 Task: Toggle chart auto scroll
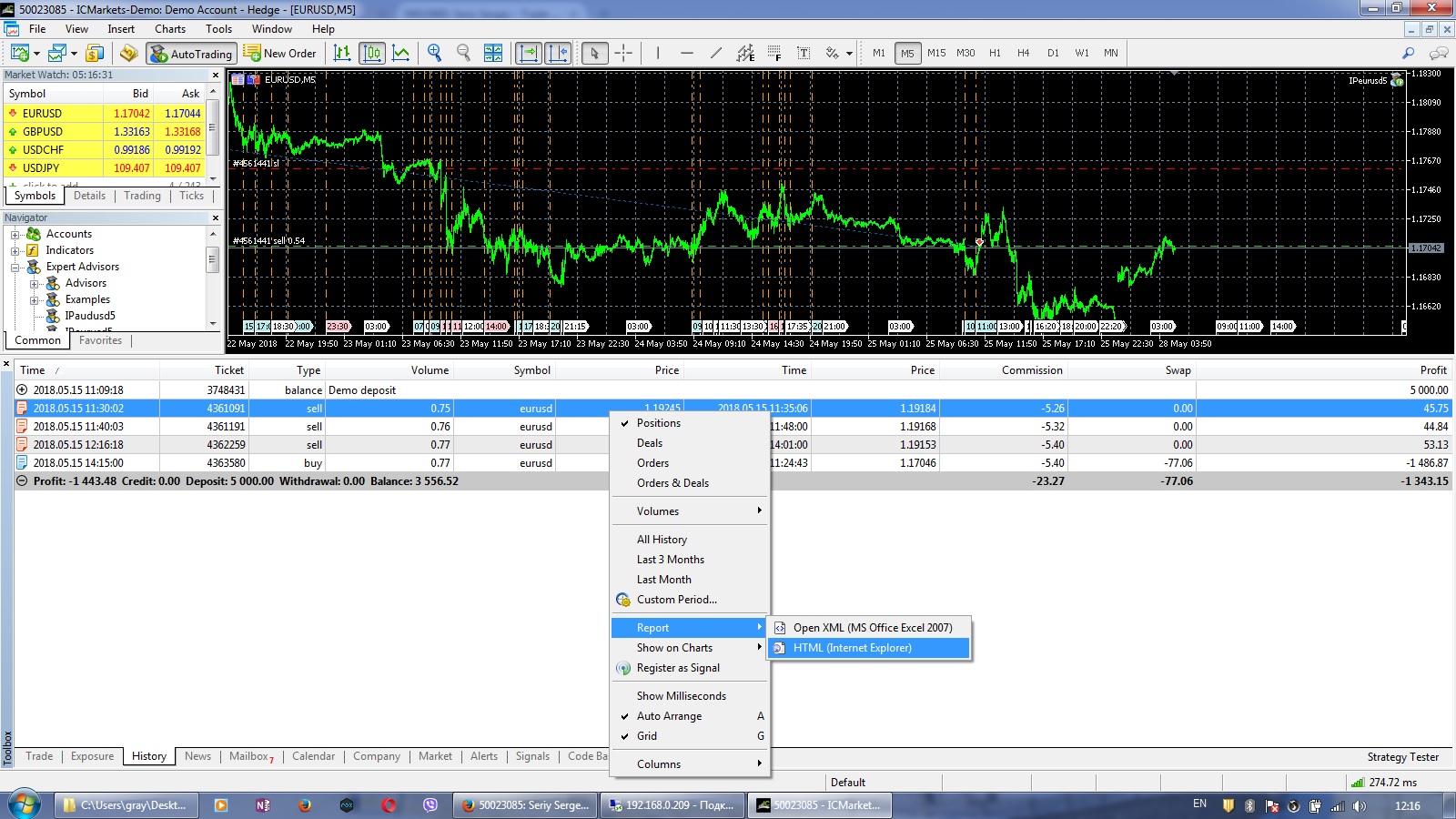pos(529,53)
